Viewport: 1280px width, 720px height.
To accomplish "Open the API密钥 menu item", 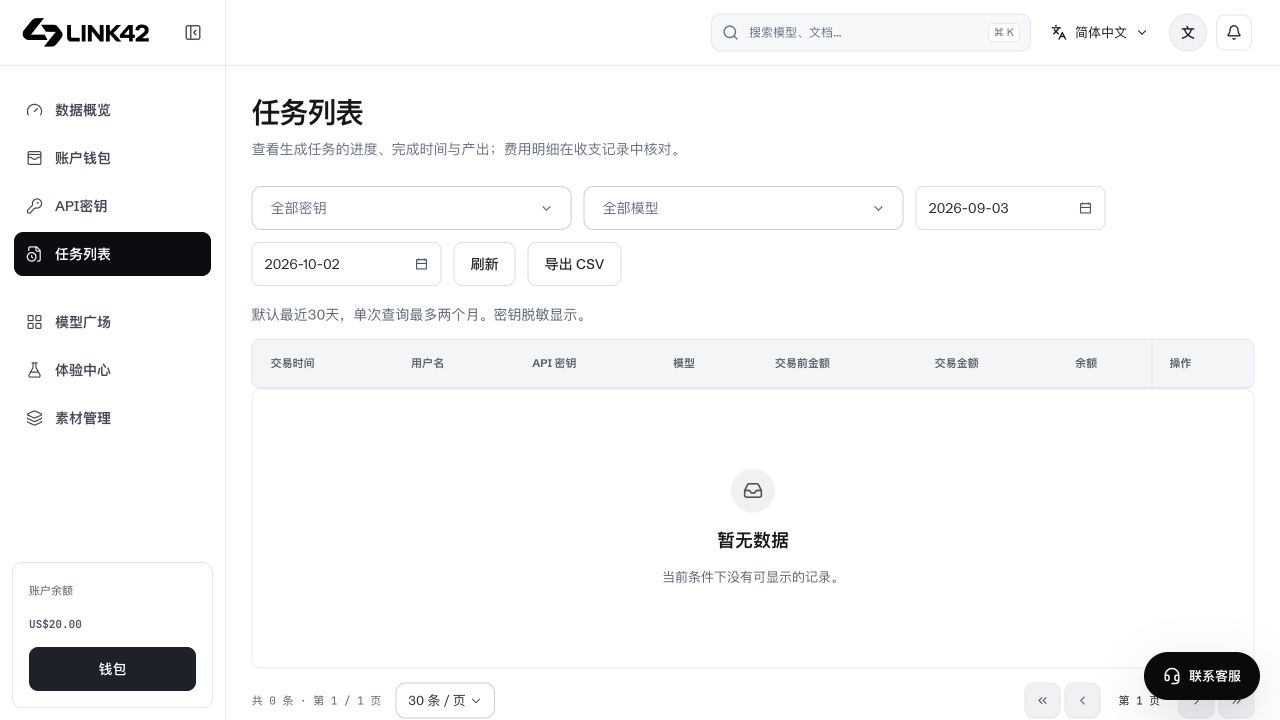I will pyautogui.click(x=112, y=206).
